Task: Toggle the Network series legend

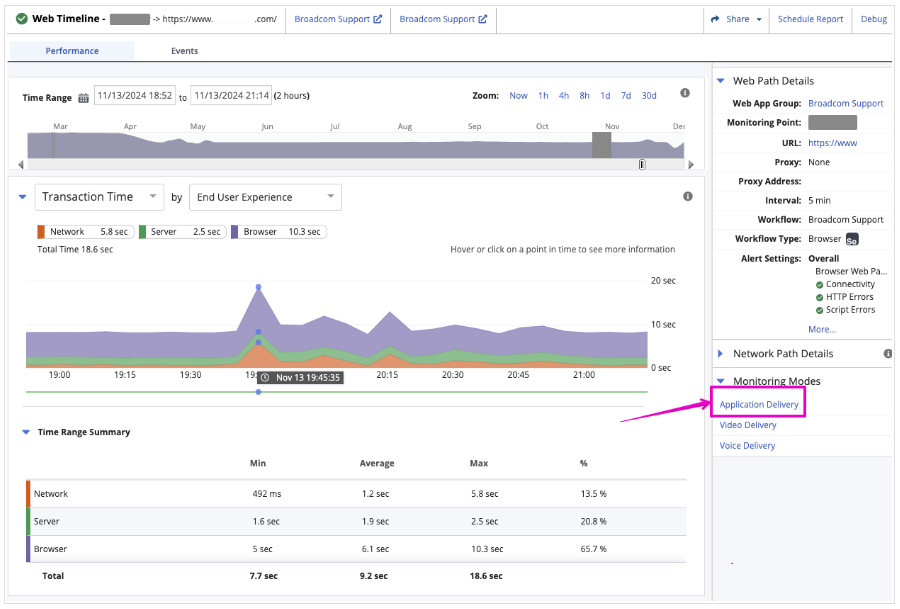Action: click(x=85, y=232)
